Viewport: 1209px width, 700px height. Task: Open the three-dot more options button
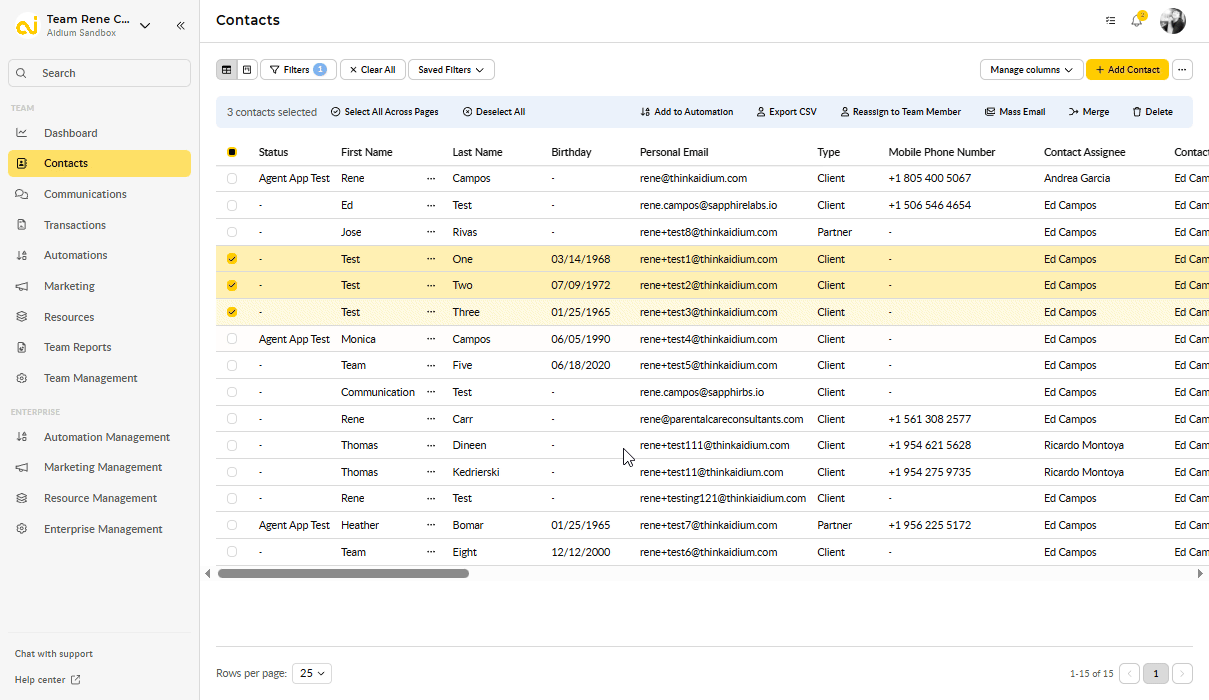(x=1182, y=70)
